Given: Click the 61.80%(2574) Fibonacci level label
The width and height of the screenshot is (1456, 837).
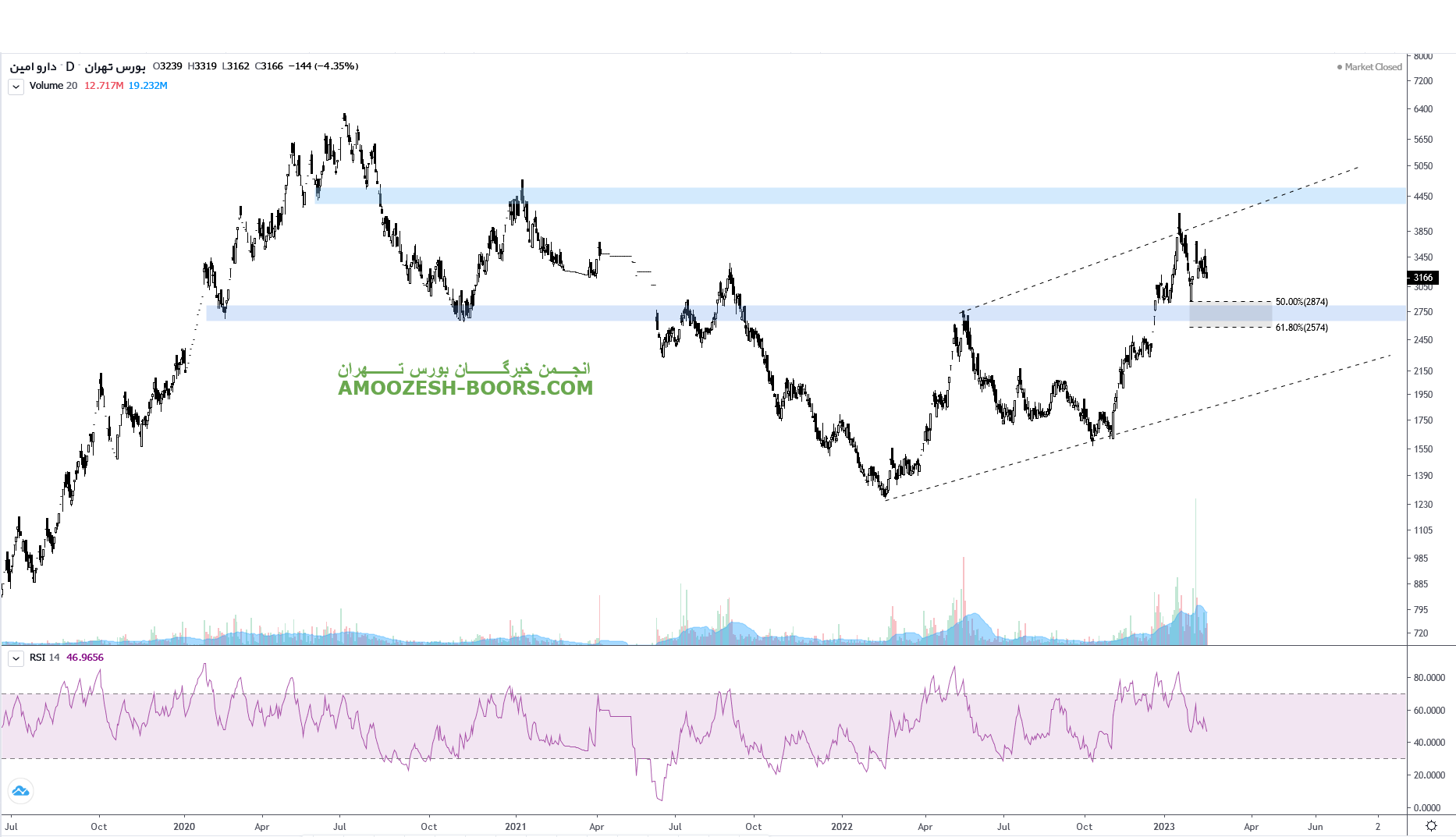Looking at the screenshot, I should point(1302,328).
